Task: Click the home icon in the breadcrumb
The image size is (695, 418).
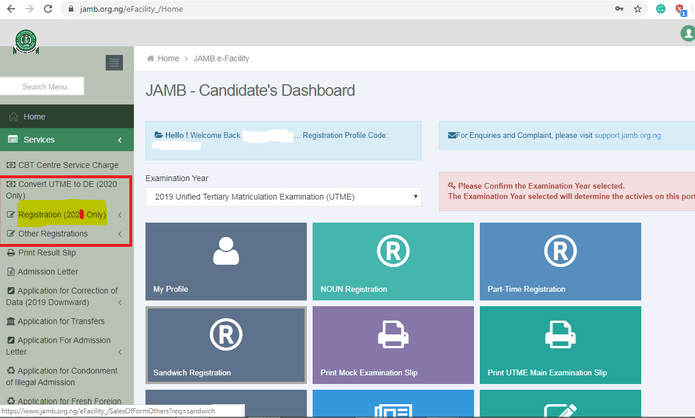Action: (150, 58)
